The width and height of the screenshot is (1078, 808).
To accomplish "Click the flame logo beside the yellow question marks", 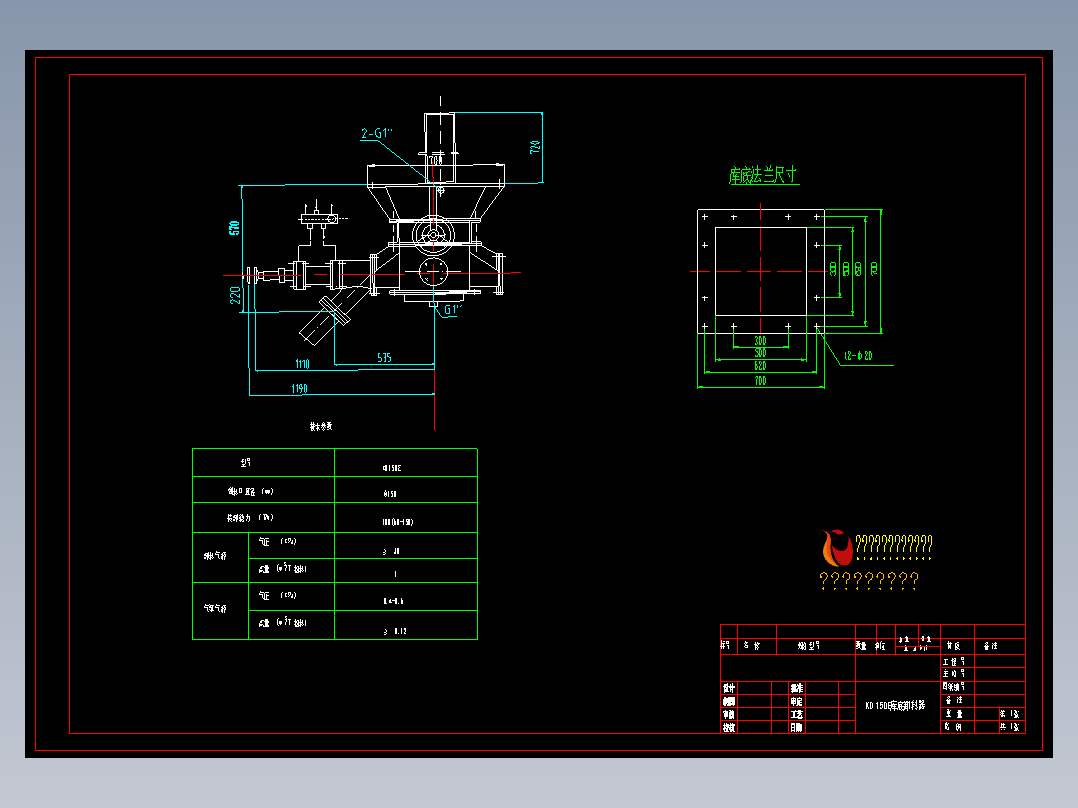I will [x=837, y=548].
